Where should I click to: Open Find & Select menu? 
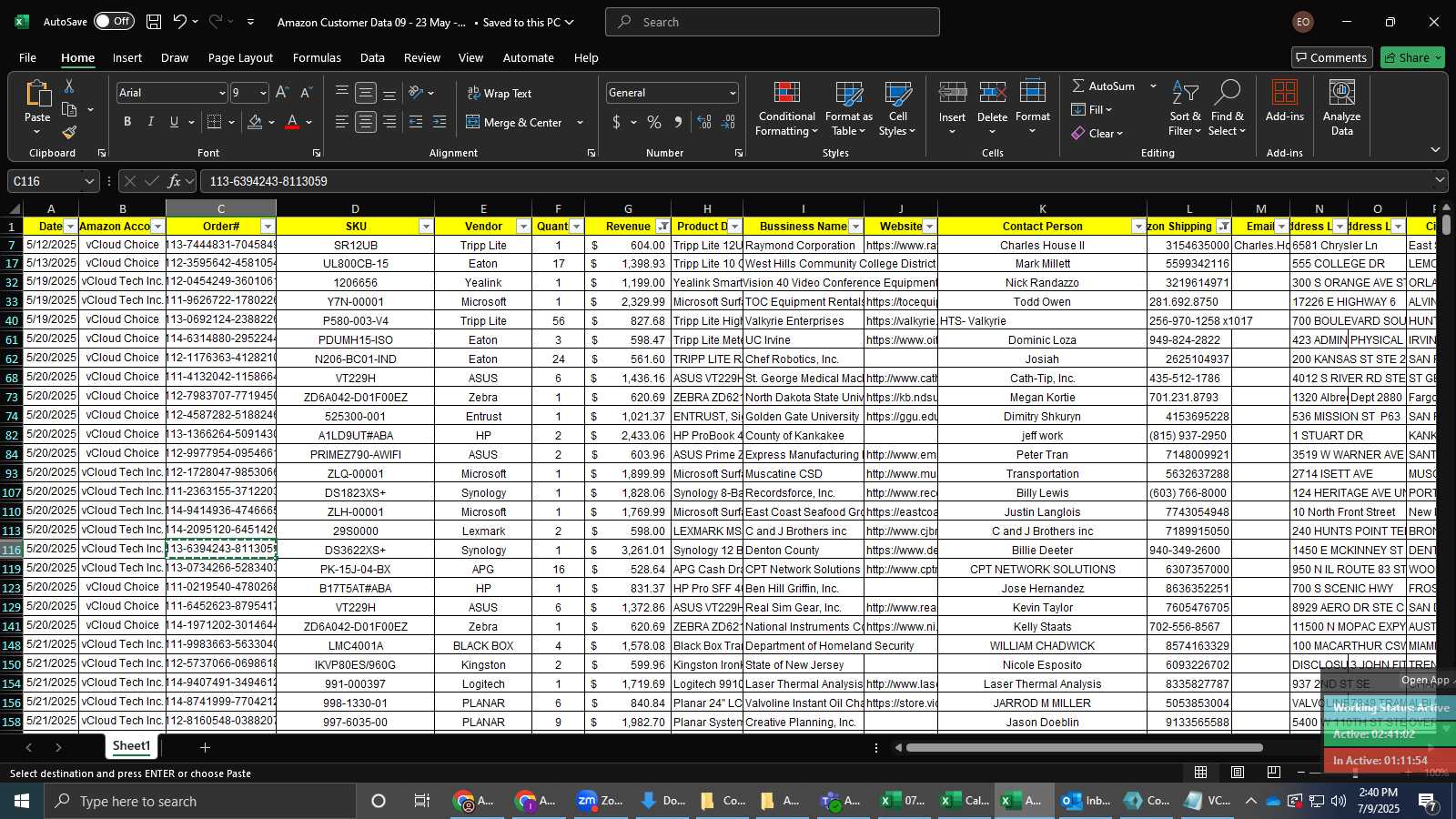click(1228, 109)
